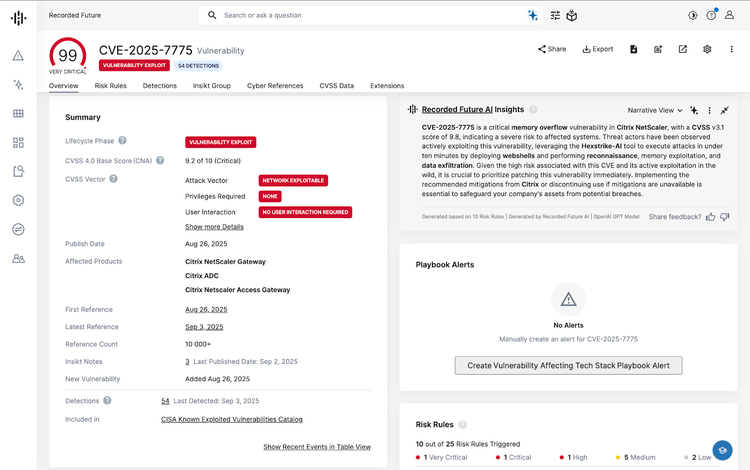The image size is (750, 470).
Task: Click the 54 Detections badge
Action: click(199, 65)
